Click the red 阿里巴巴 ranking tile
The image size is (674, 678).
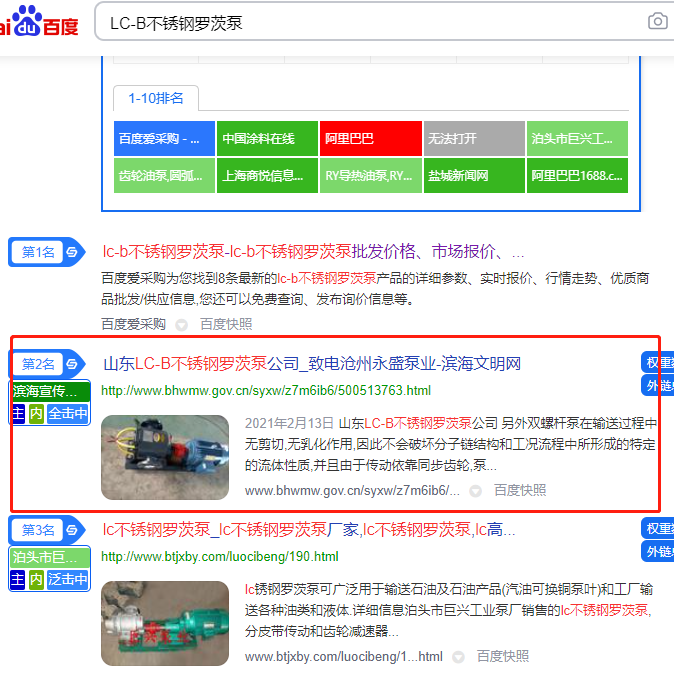coord(371,138)
